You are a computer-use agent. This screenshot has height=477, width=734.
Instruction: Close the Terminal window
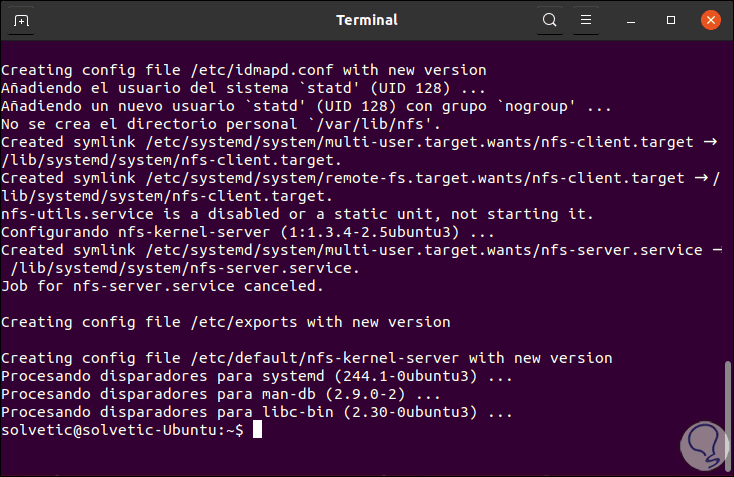tap(709, 20)
